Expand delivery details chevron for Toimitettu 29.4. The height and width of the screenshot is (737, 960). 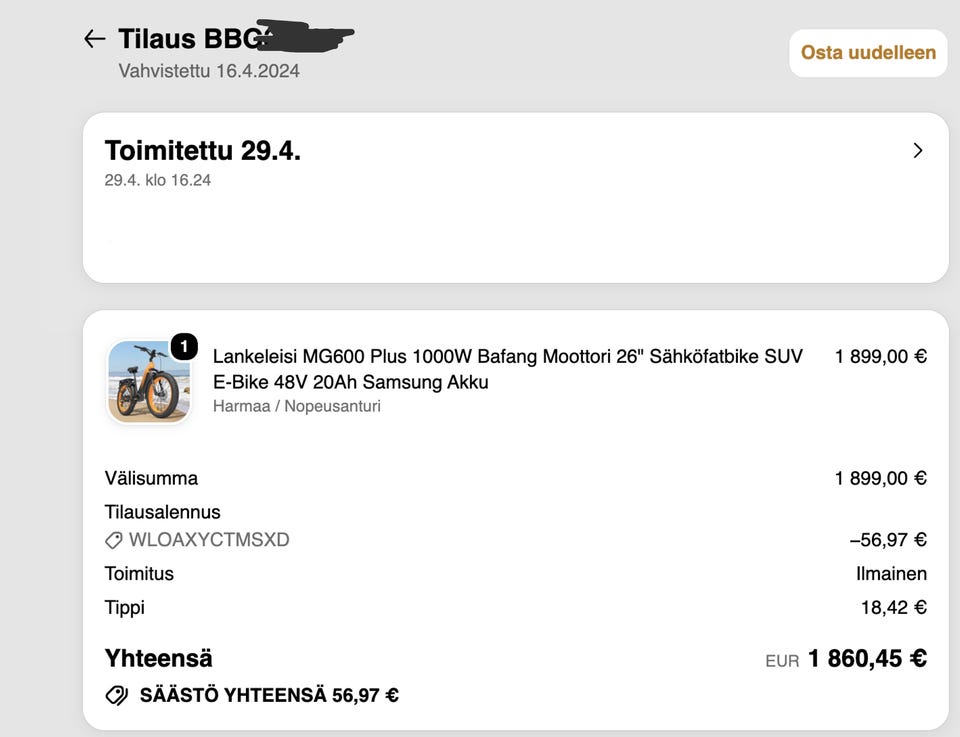(917, 151)
